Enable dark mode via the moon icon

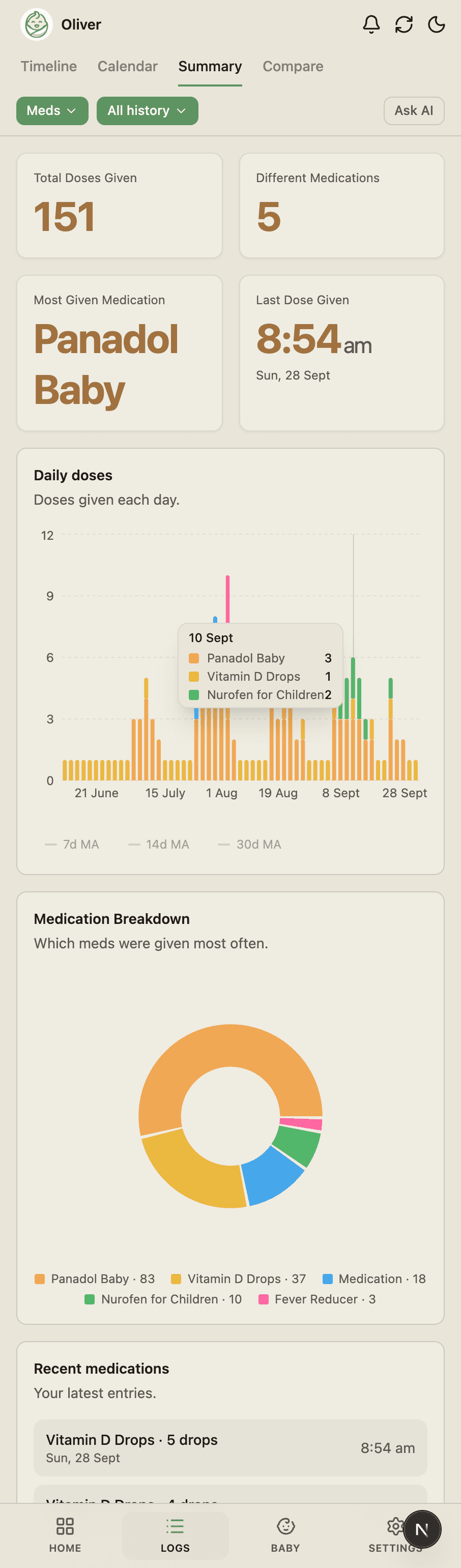point(437,25)
